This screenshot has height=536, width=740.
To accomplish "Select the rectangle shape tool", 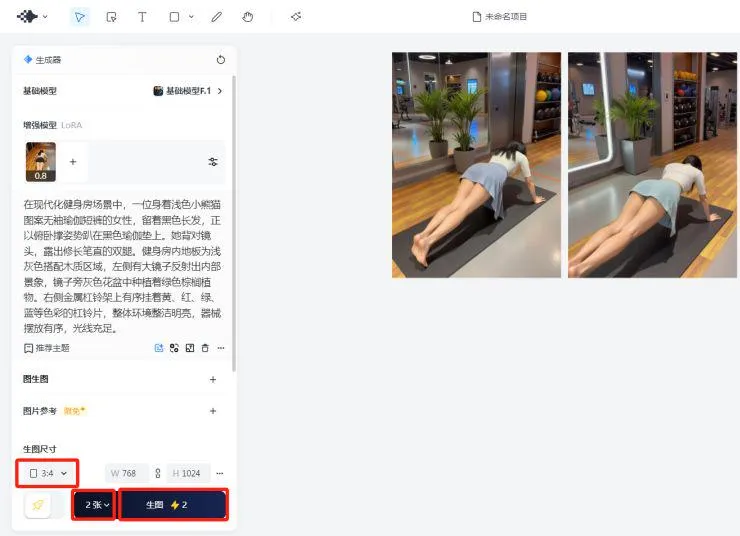I will tap(174, 17).
